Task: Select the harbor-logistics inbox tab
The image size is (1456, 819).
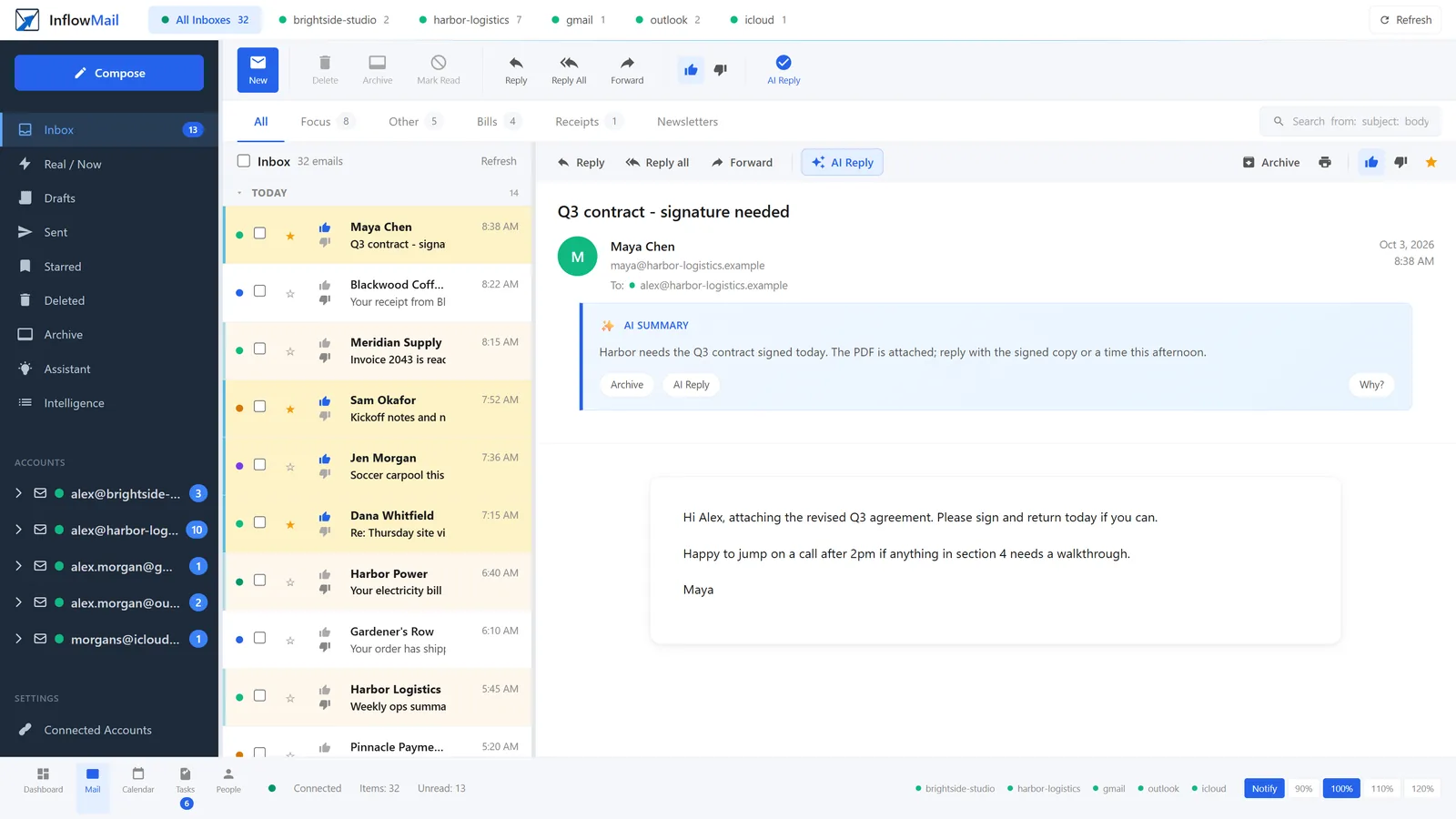Action: [470, 20]
